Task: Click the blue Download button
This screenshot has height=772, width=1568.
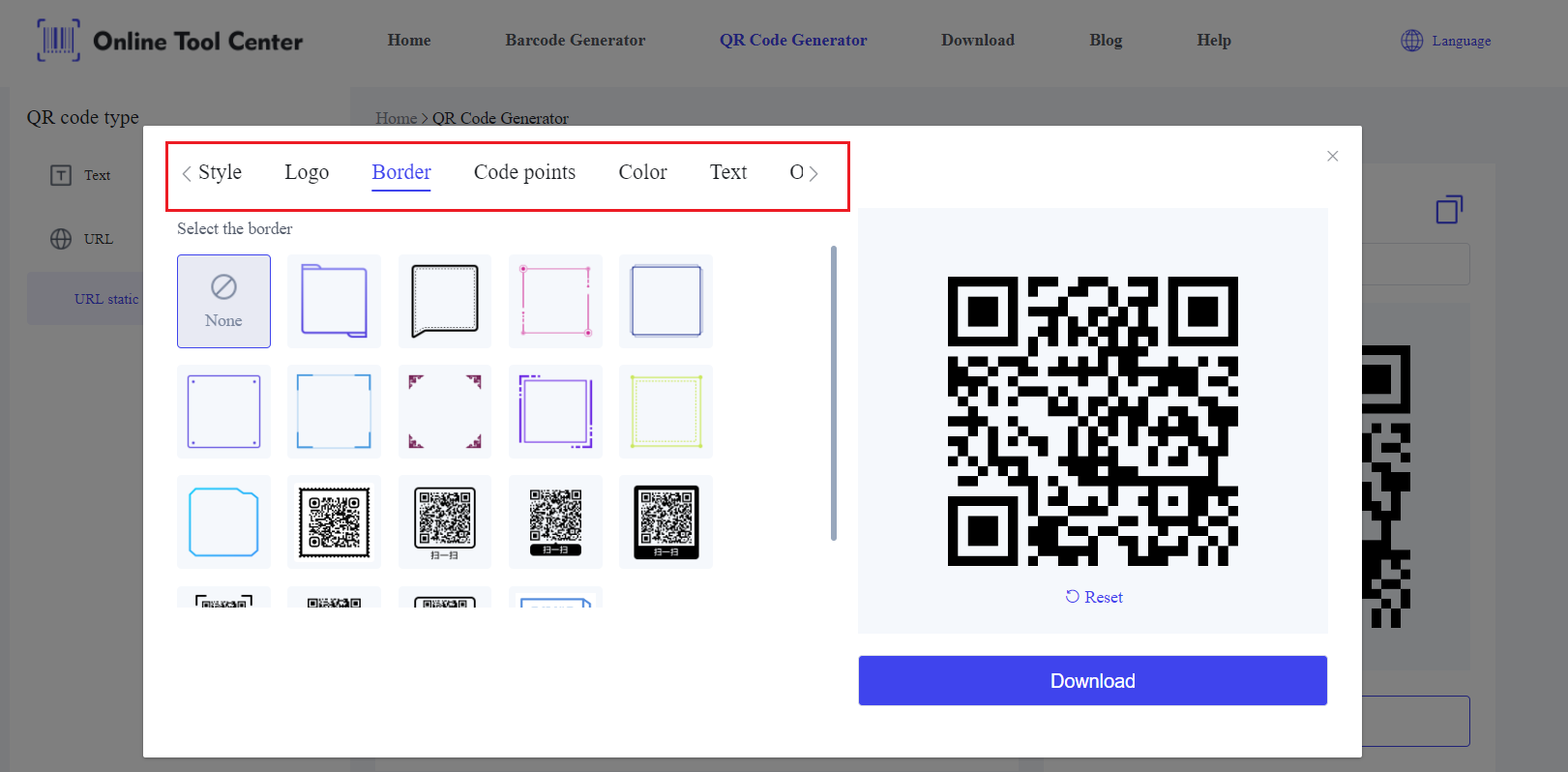Action: tap(1092, 680)
